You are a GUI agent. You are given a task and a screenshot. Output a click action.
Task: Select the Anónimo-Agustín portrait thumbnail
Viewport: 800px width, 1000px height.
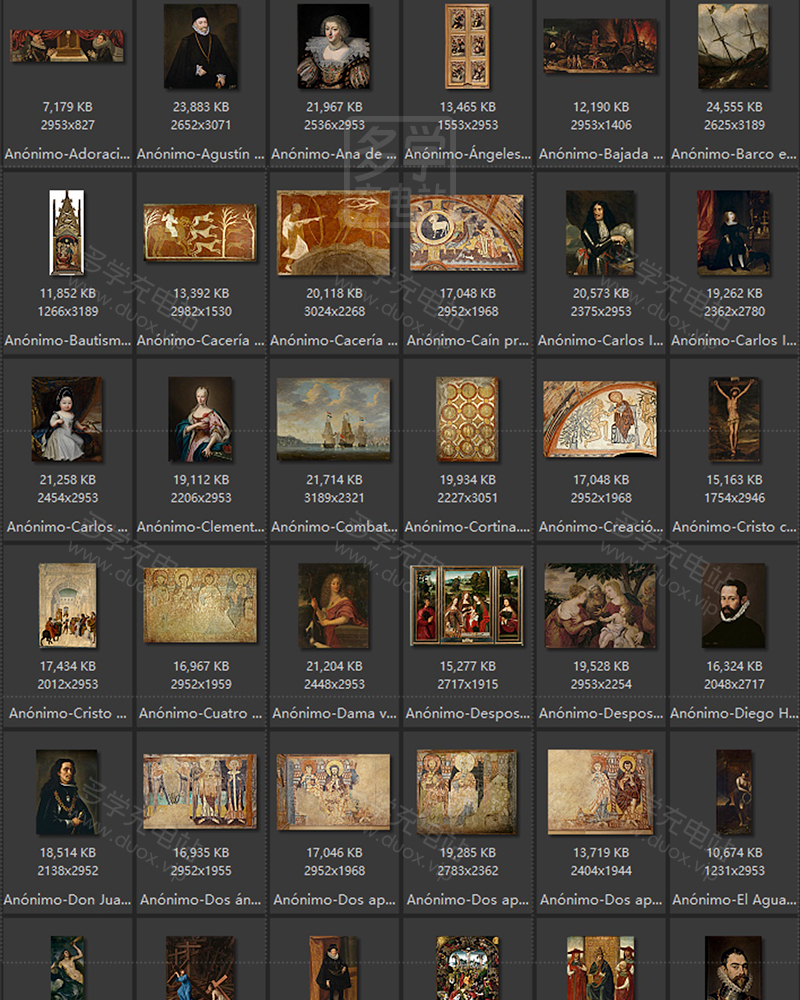point(200,46)
